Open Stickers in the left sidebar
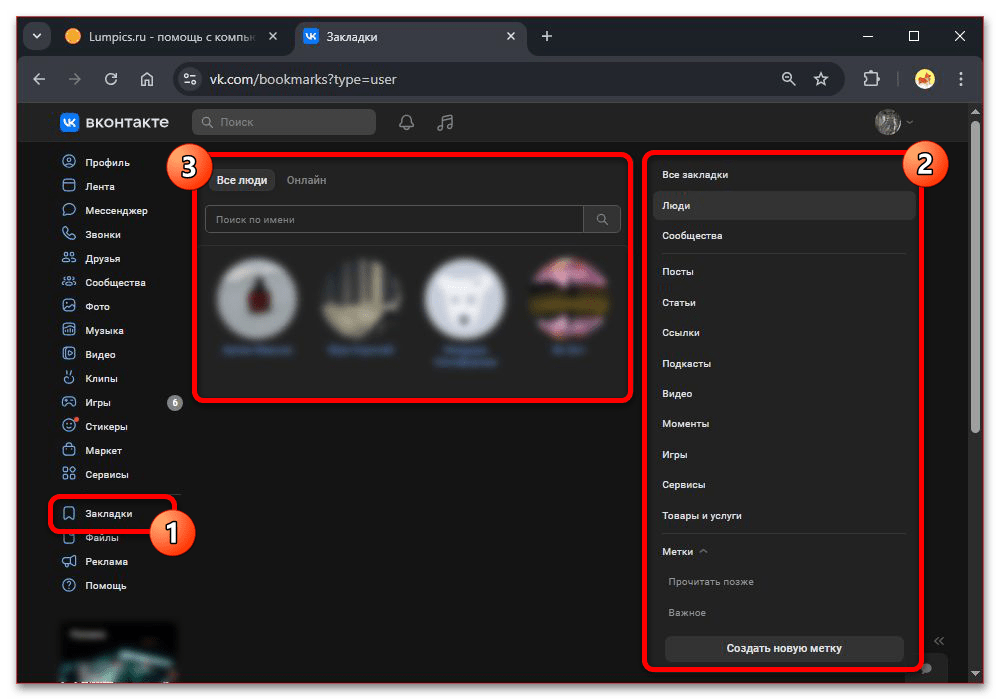This screenshot has width=1000, height=700. tap(106, 427)
